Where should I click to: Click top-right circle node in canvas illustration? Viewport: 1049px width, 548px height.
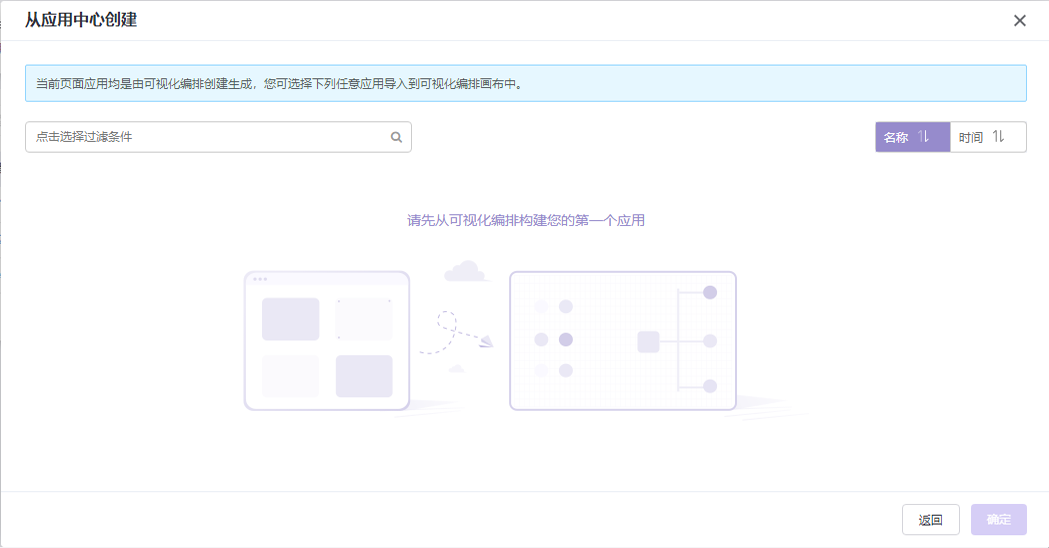pos(710,293)
